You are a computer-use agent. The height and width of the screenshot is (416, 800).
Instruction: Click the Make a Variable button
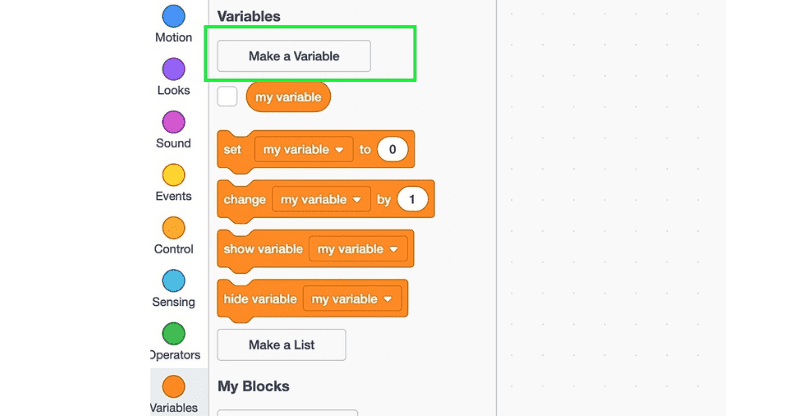(x=294, y=56)
